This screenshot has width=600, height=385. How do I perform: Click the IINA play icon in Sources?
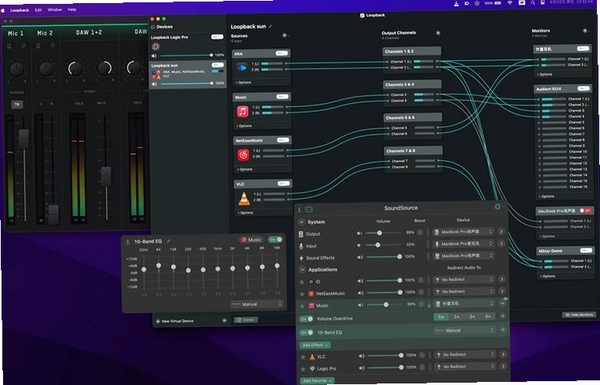point(242,68)
